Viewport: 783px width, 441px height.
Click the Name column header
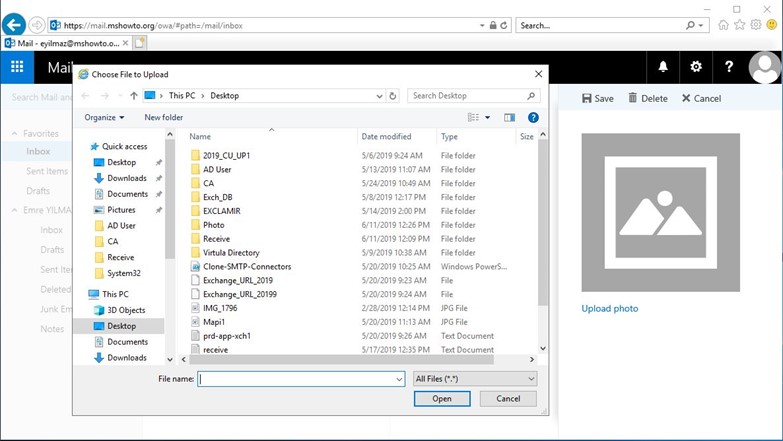point(200,136)
